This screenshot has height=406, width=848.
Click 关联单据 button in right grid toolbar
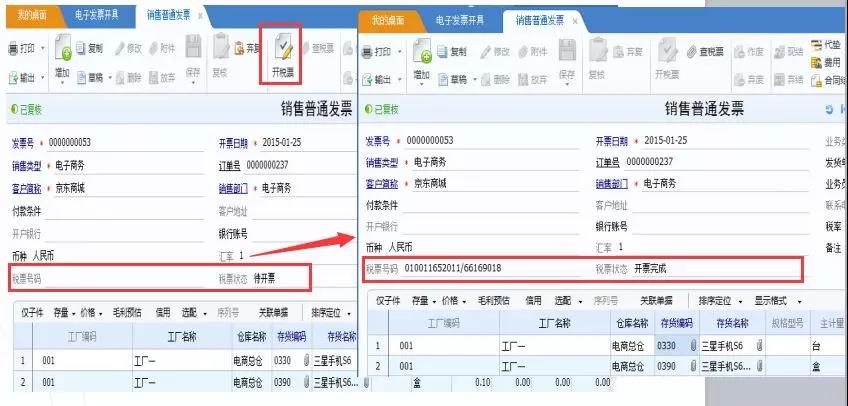pos(657,301)
